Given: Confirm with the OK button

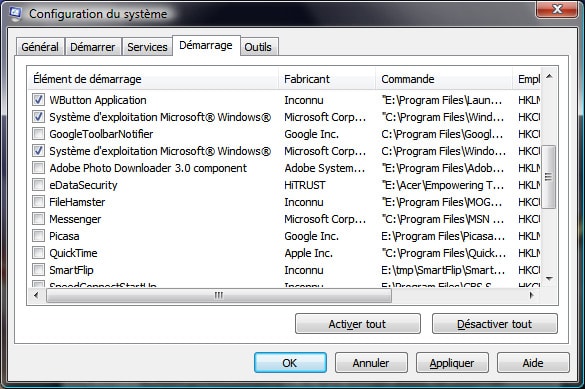Looking at the screenshot, I should click(290, 363).
